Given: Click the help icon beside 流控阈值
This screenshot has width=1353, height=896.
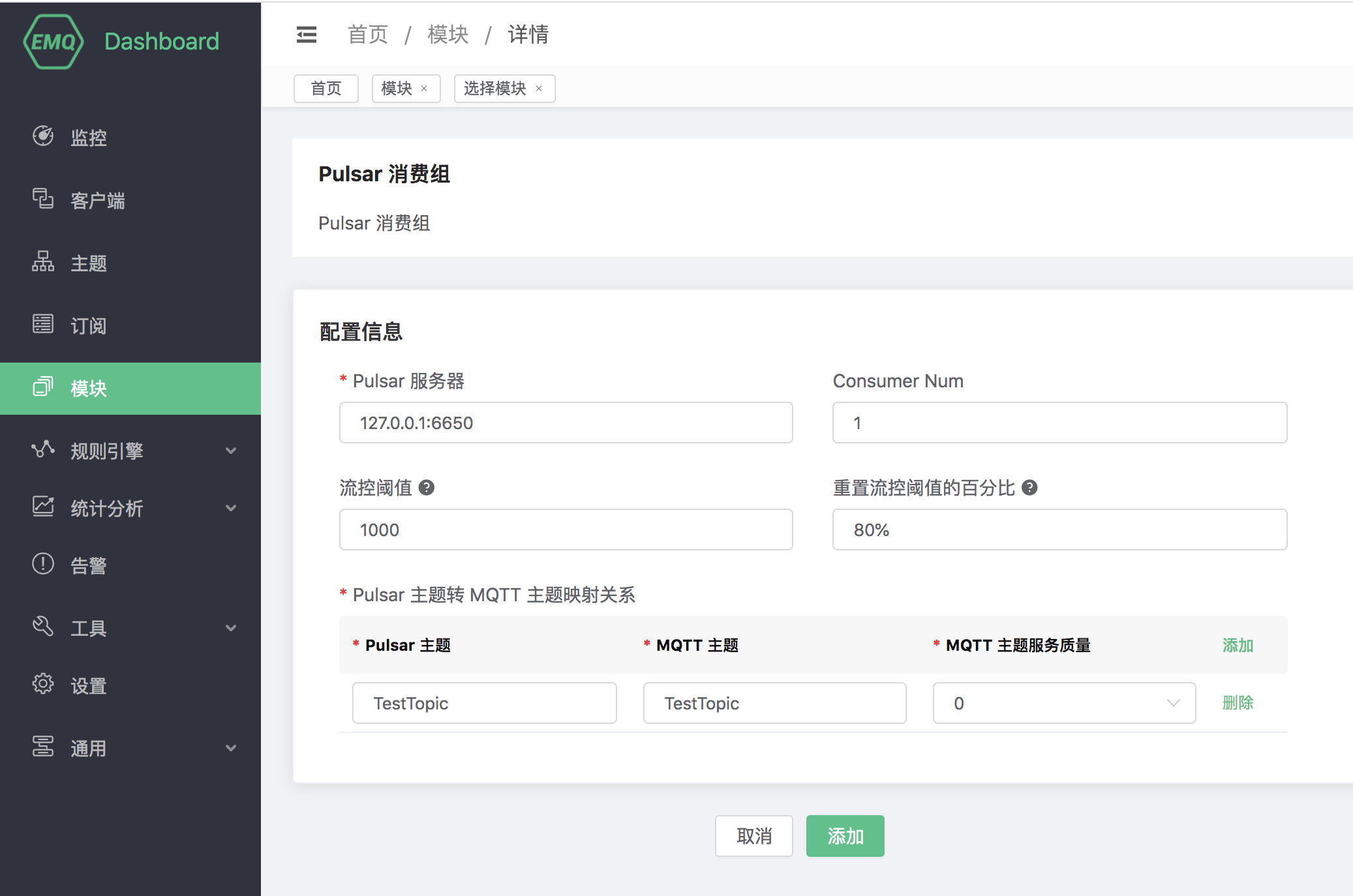Looking at the screenshot, I should (427, 488).
